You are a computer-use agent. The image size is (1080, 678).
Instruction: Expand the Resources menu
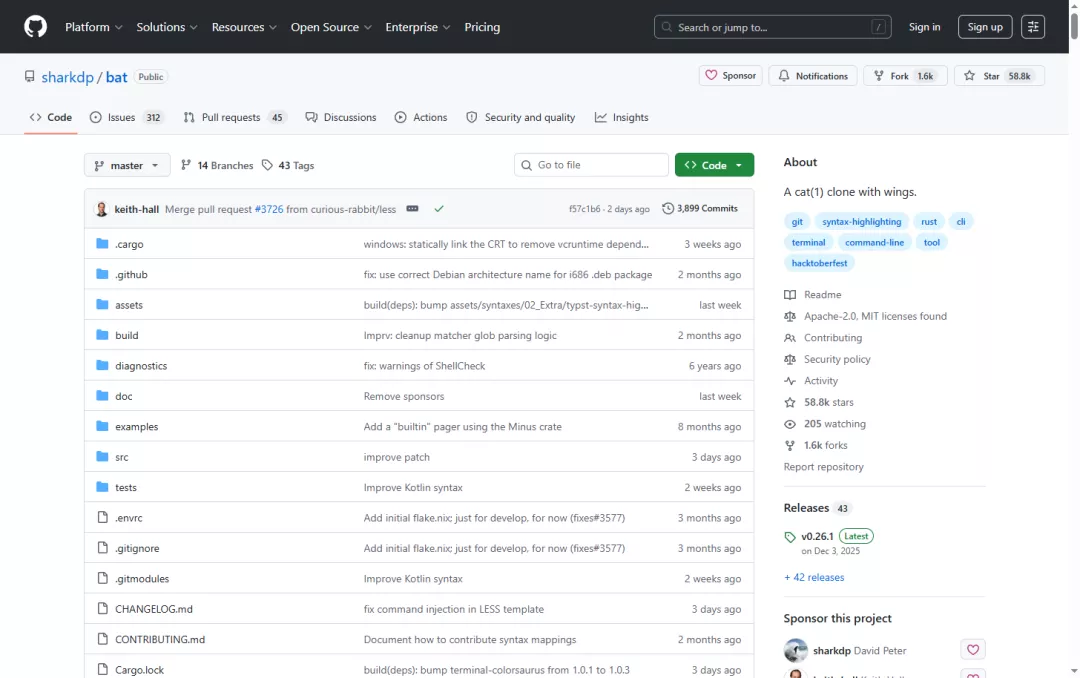pyautogui.click(x=244, y=27)
